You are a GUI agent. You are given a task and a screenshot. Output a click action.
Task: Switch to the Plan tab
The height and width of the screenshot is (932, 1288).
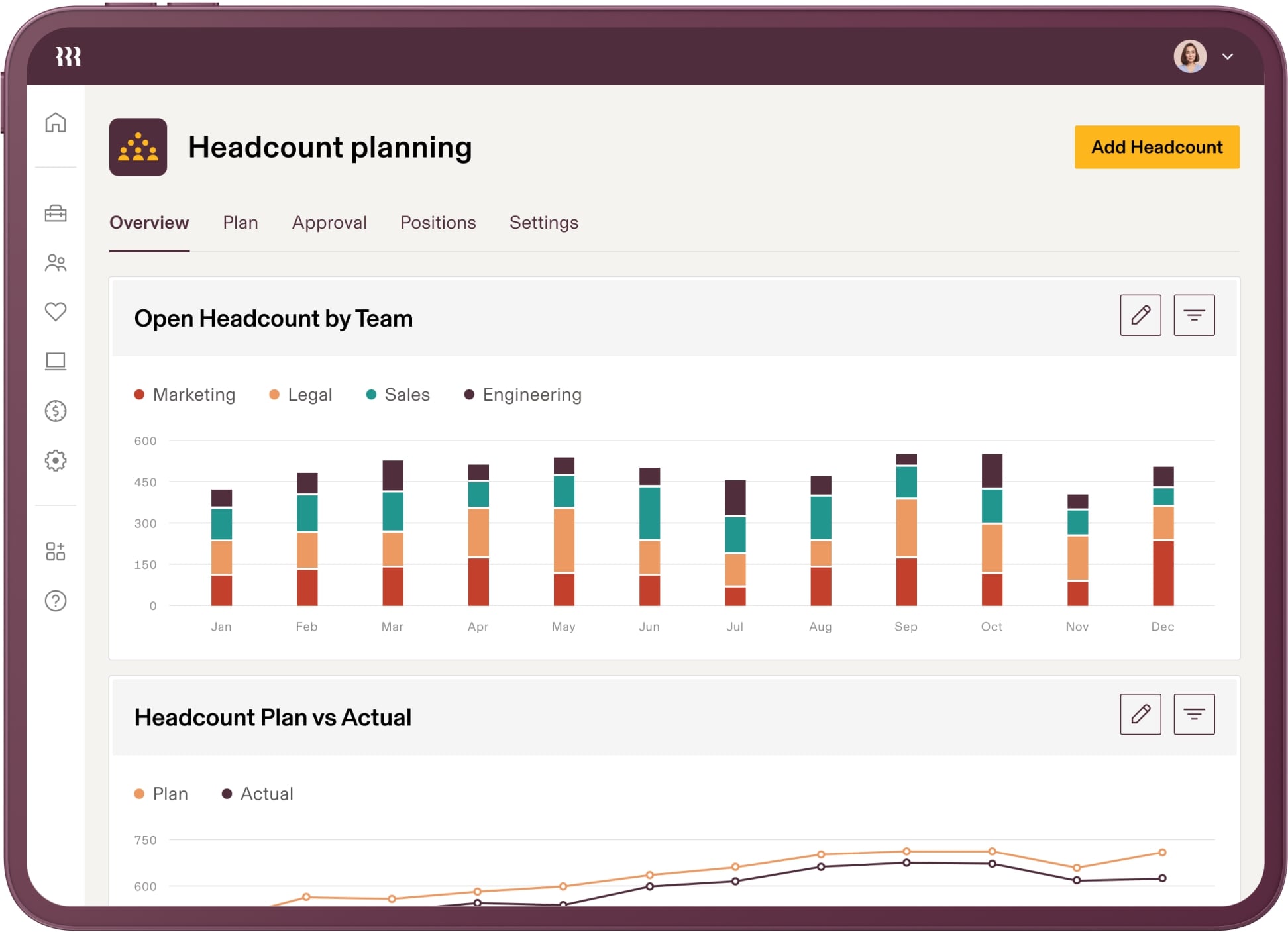(x=241, y=223)
